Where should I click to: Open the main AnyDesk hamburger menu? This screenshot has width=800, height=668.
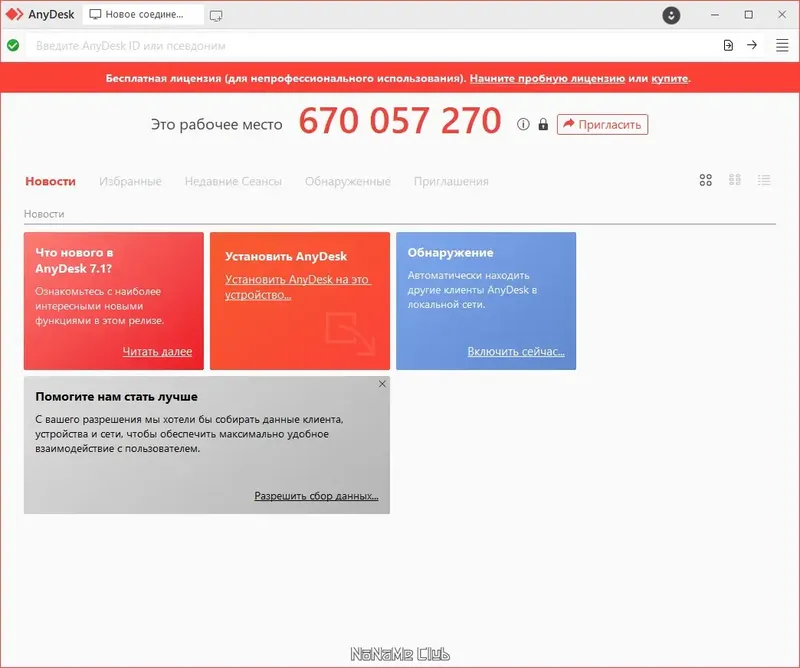(781, 45)
